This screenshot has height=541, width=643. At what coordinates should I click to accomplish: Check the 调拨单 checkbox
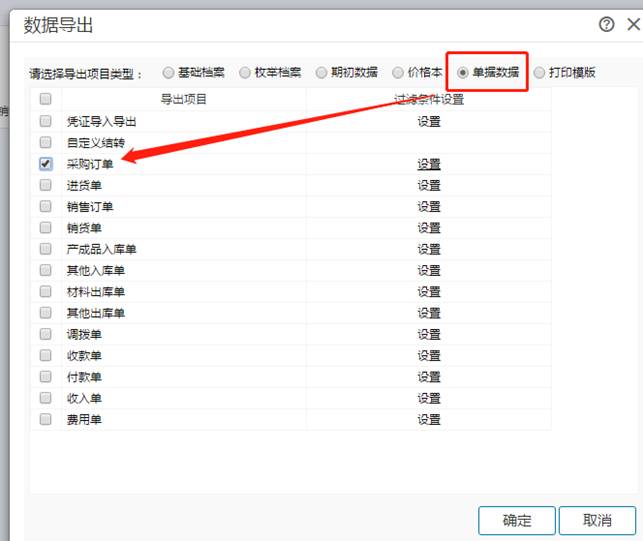tap(45, 334)
